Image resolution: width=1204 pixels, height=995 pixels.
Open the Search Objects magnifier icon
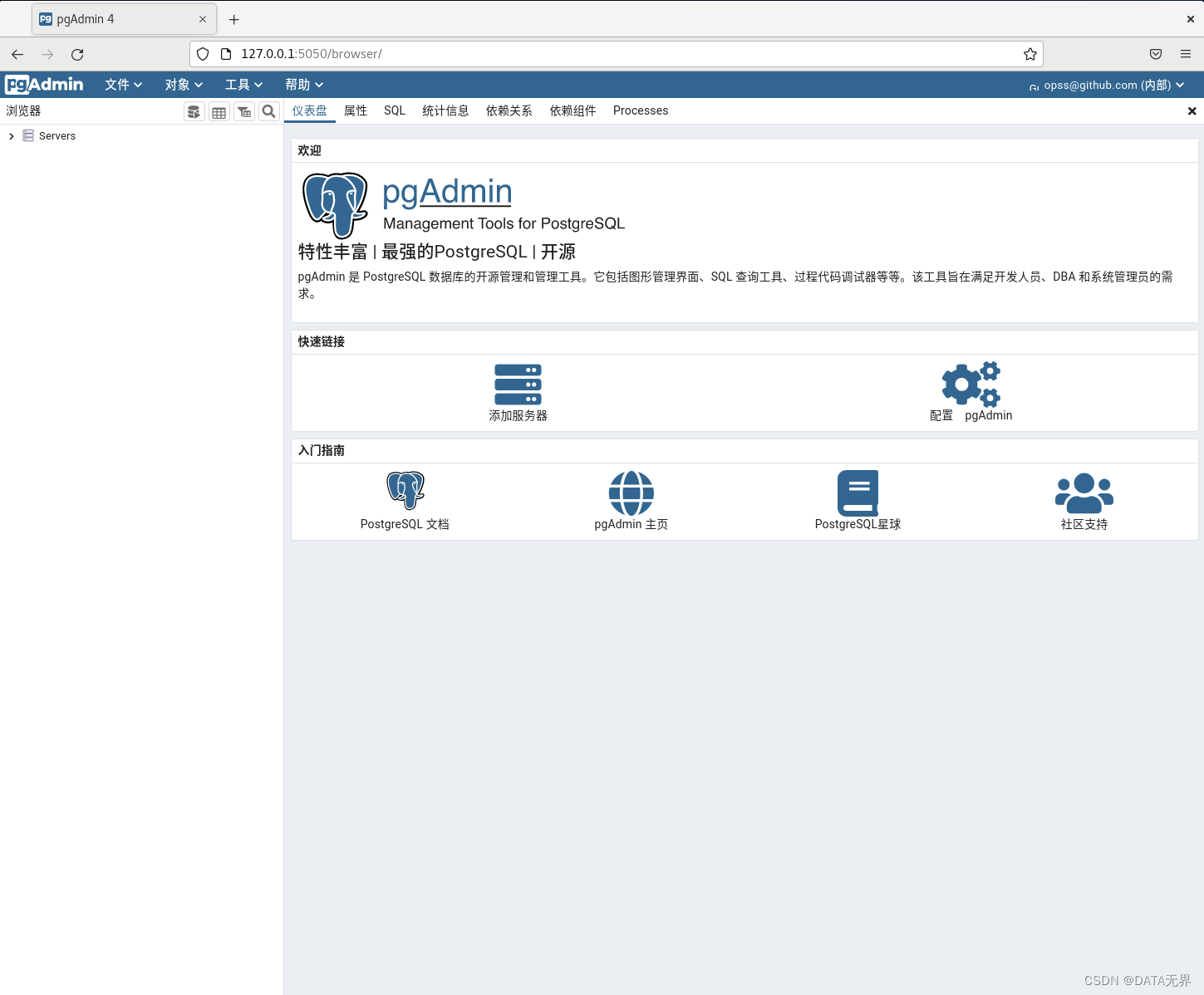(x=269, y=111)
